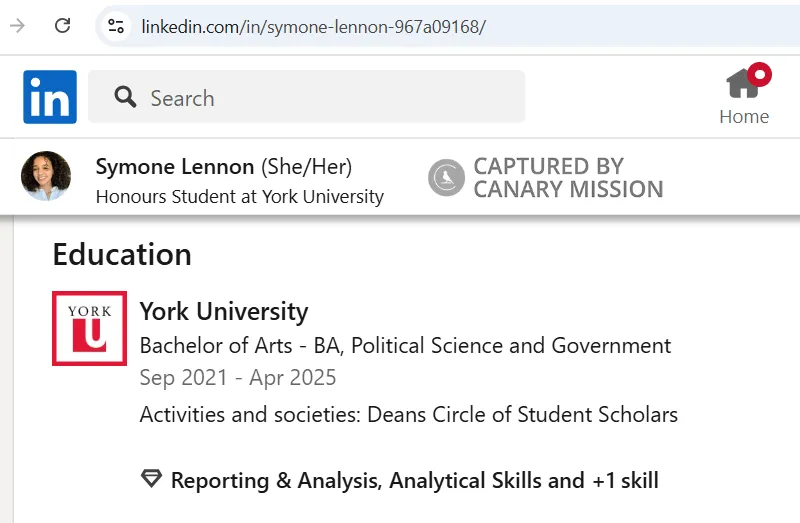Open the York University education entry
Screen dimensions: 800x523
224,311
